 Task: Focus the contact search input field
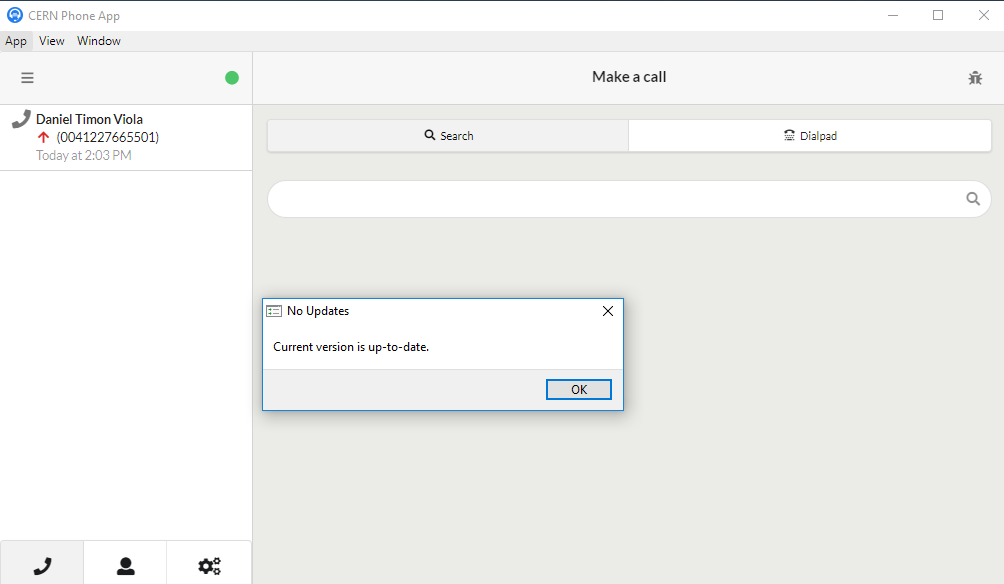pos(615,199)
